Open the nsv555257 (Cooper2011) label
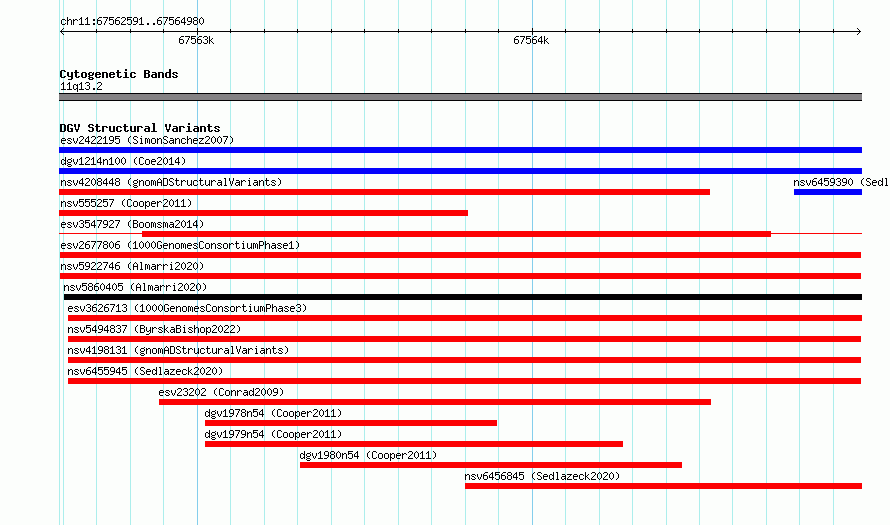890x525 pixels. point(126,203)
